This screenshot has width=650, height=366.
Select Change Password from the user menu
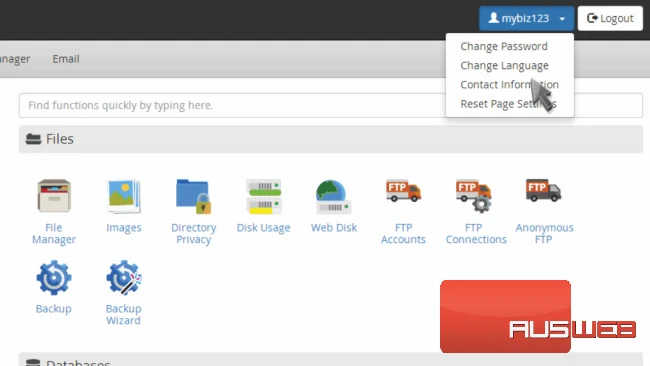pos(504,46)
